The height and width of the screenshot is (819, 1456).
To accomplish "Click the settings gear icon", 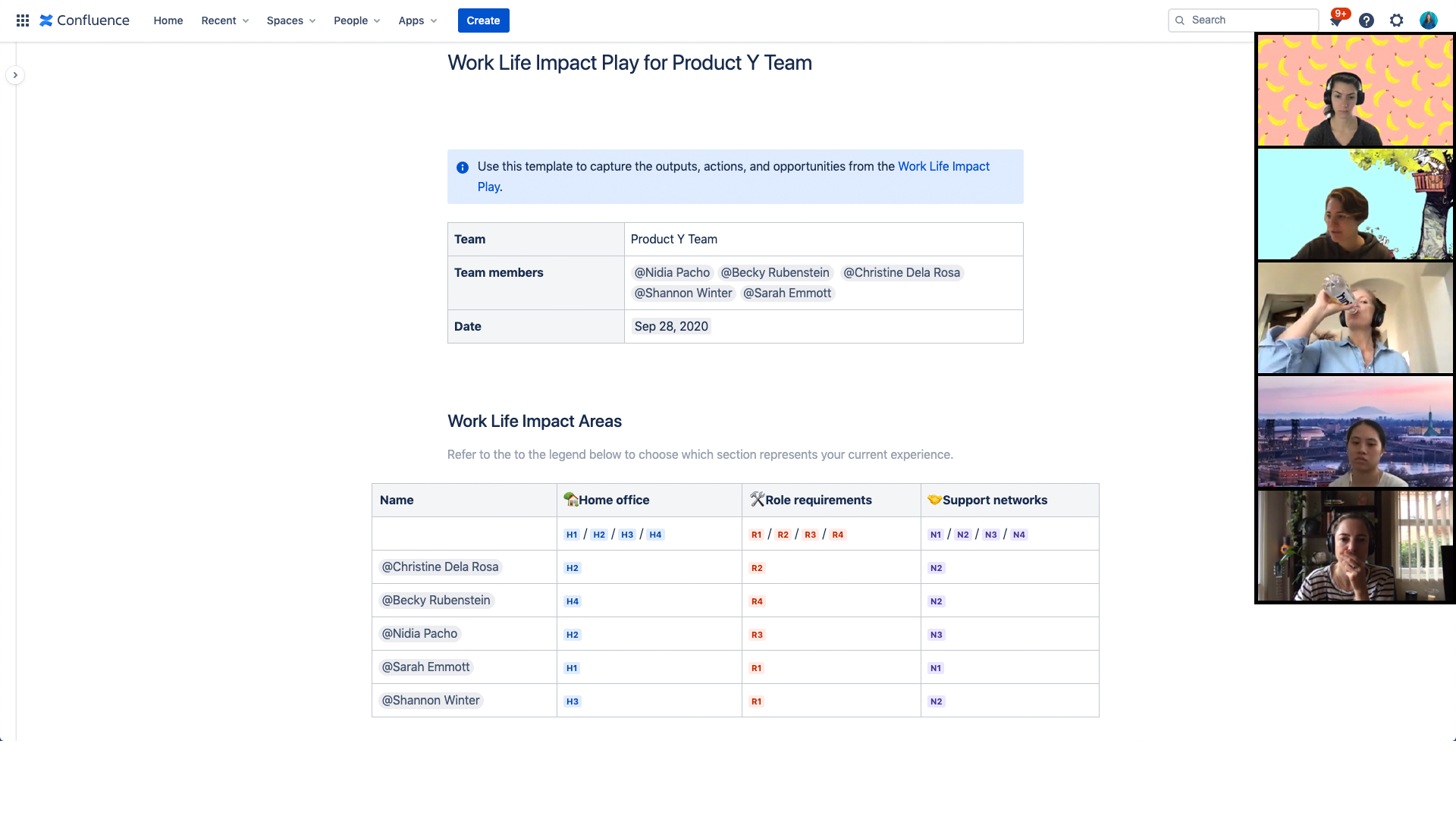I will 1397,20.
